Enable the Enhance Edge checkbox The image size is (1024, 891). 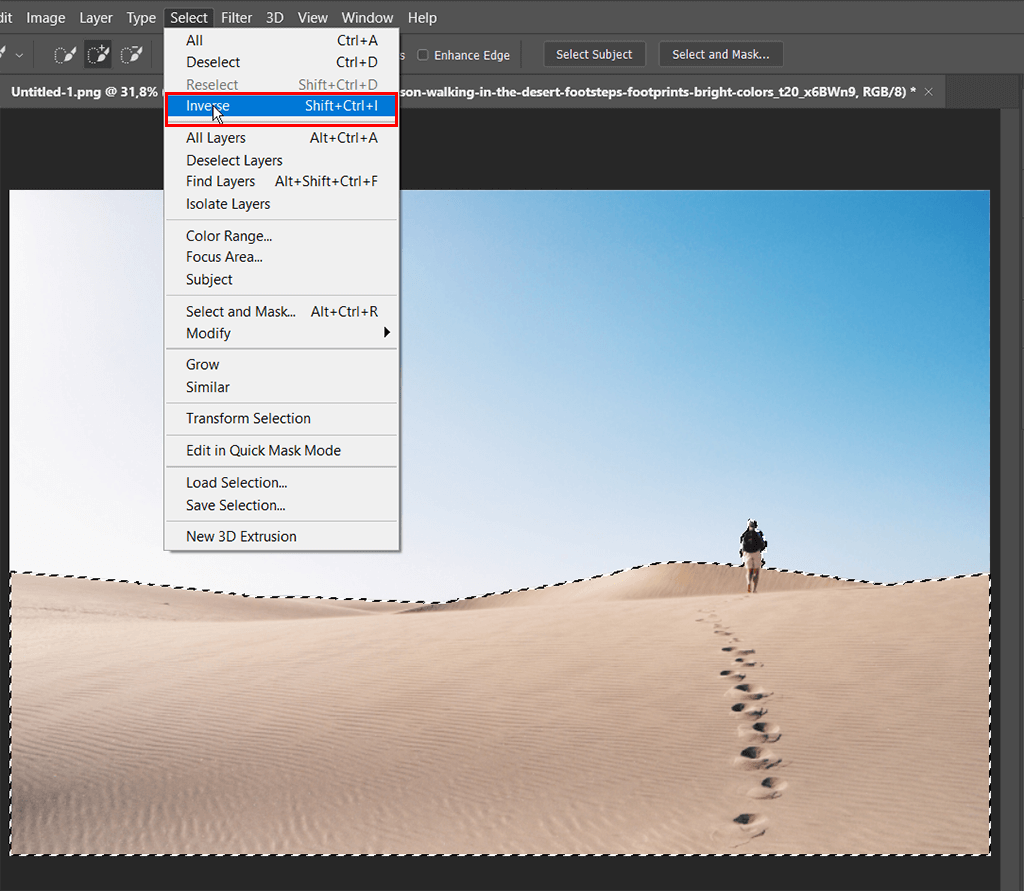tap(423, 55)
